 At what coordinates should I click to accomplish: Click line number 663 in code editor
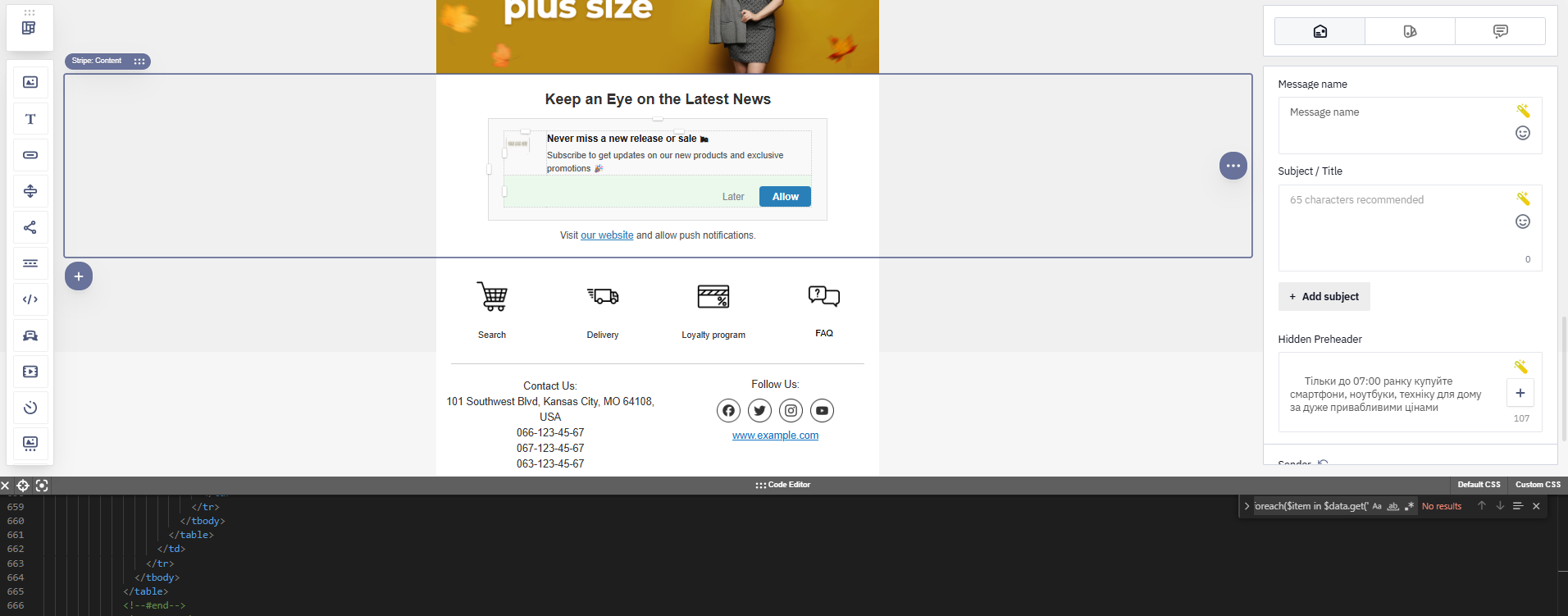(16, 564)
